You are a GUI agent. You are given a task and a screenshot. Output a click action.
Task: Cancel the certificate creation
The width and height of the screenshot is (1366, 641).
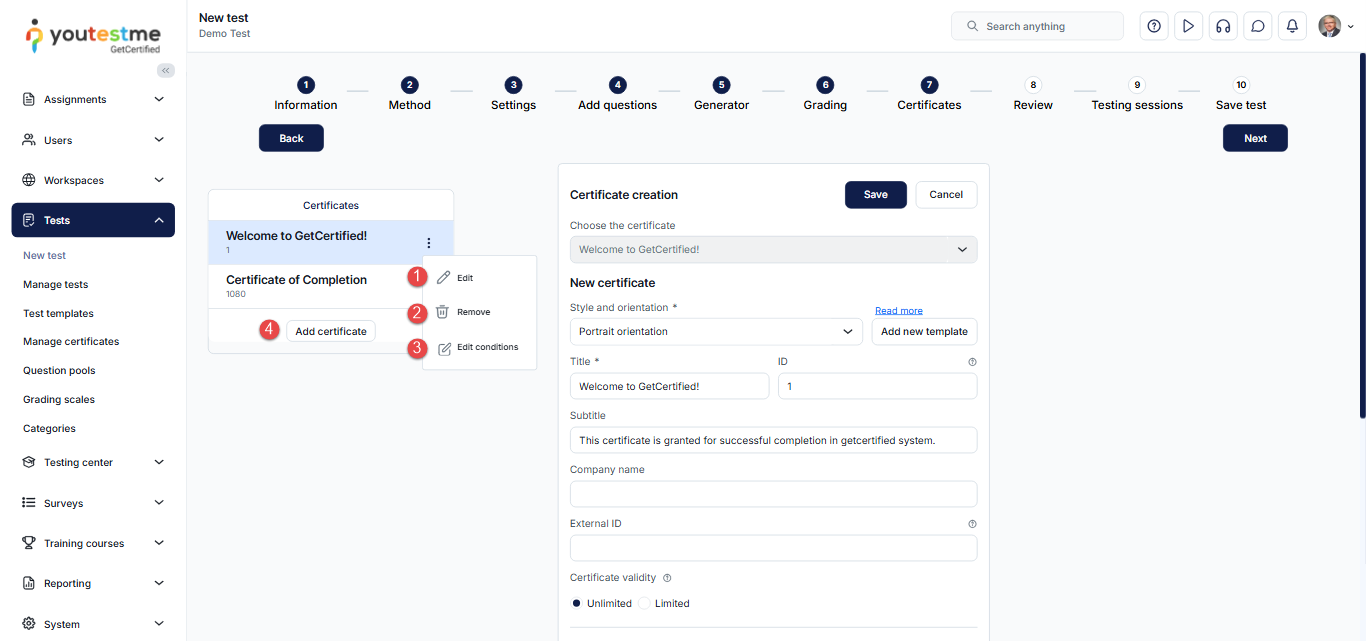(x=946, y=194)
